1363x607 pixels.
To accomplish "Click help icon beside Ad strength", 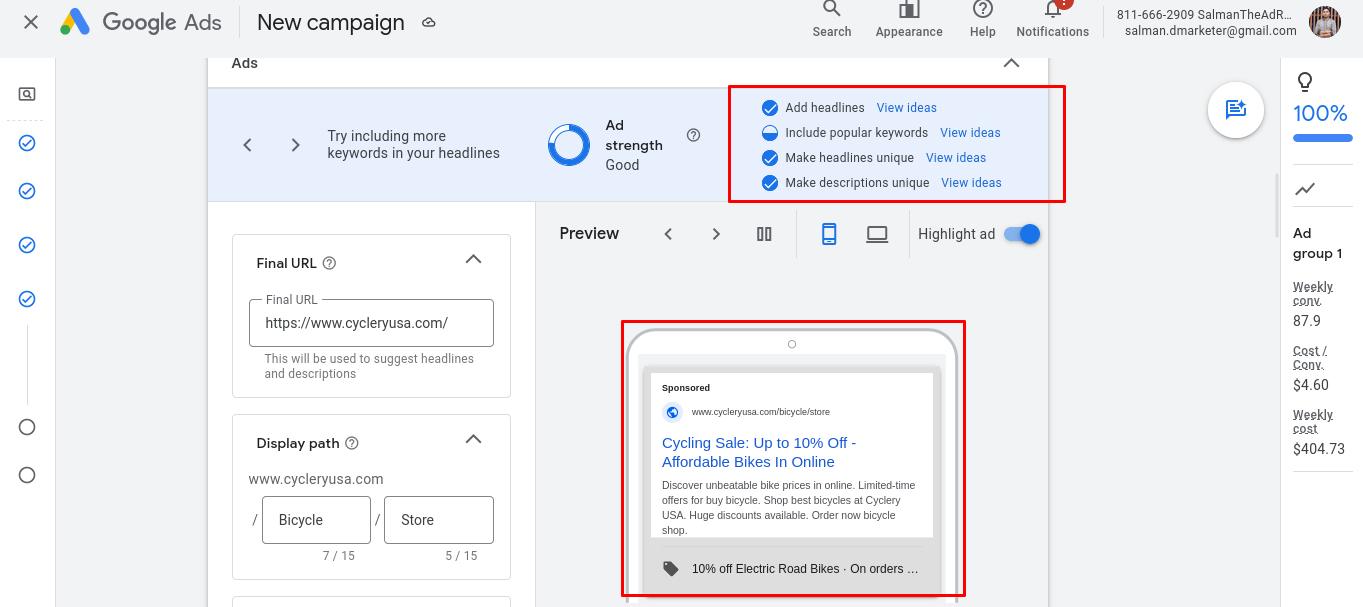I will tap(693, 135).
